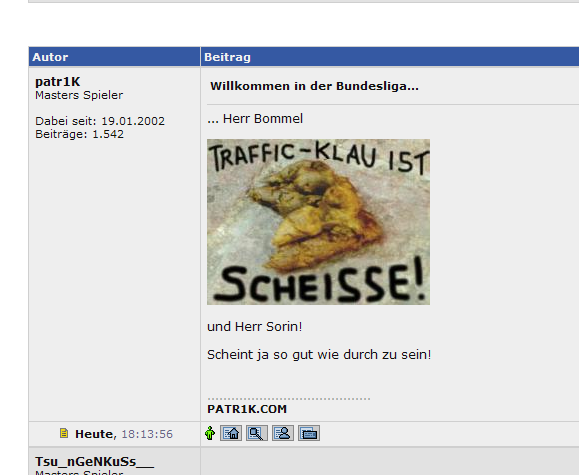Click the green online status figure icon
Viewport: 579px width, 475px height.
coord(210,433)
